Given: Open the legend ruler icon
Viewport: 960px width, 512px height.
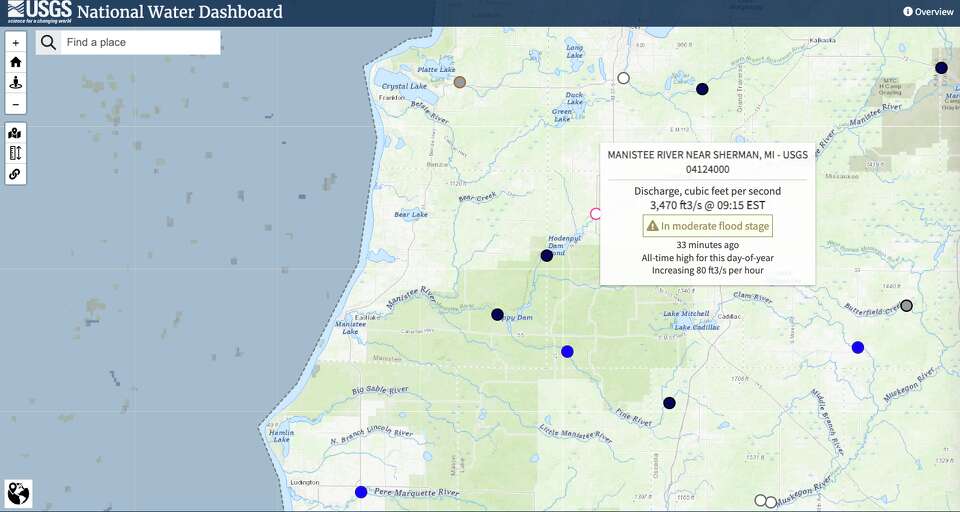Looking at the screenshot, I should 15,153.
